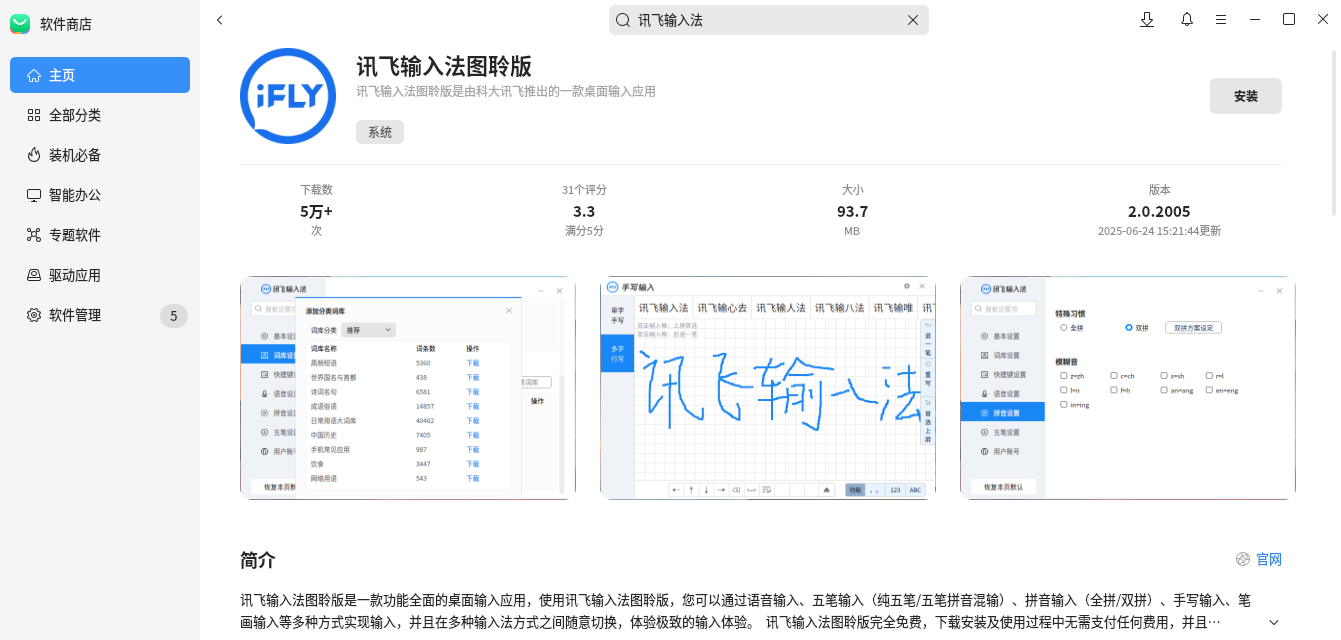The width and height of the screenshot is (1341, 640).
Task: Click the search magnifier icon
Action: point(623,20)
